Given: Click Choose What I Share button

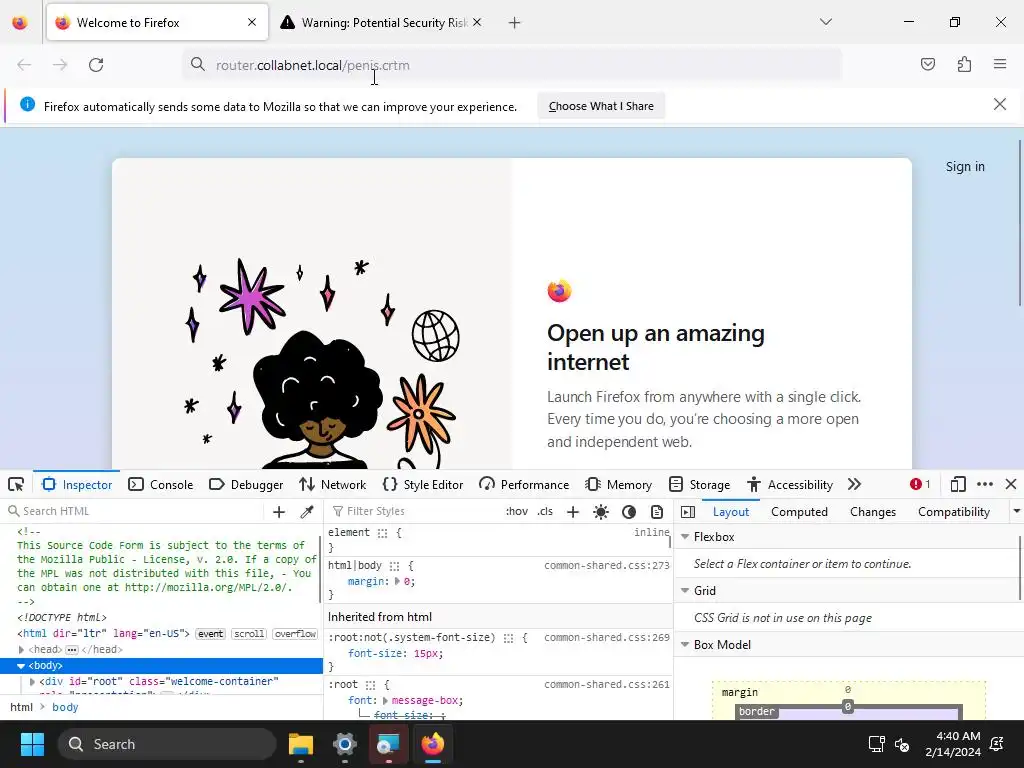Looking at the screenshot, I should point(601,106).
